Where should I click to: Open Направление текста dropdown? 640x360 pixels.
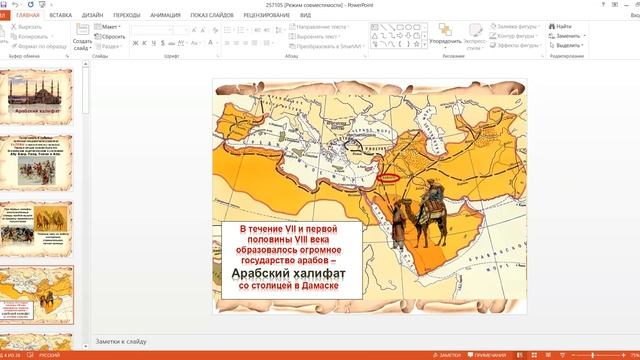click(x=320, y=27)
